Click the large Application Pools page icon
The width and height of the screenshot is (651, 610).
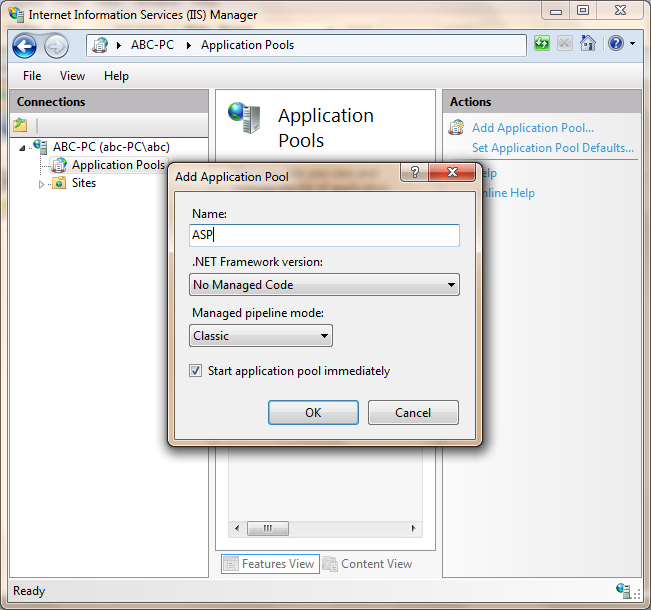(245, 118)
